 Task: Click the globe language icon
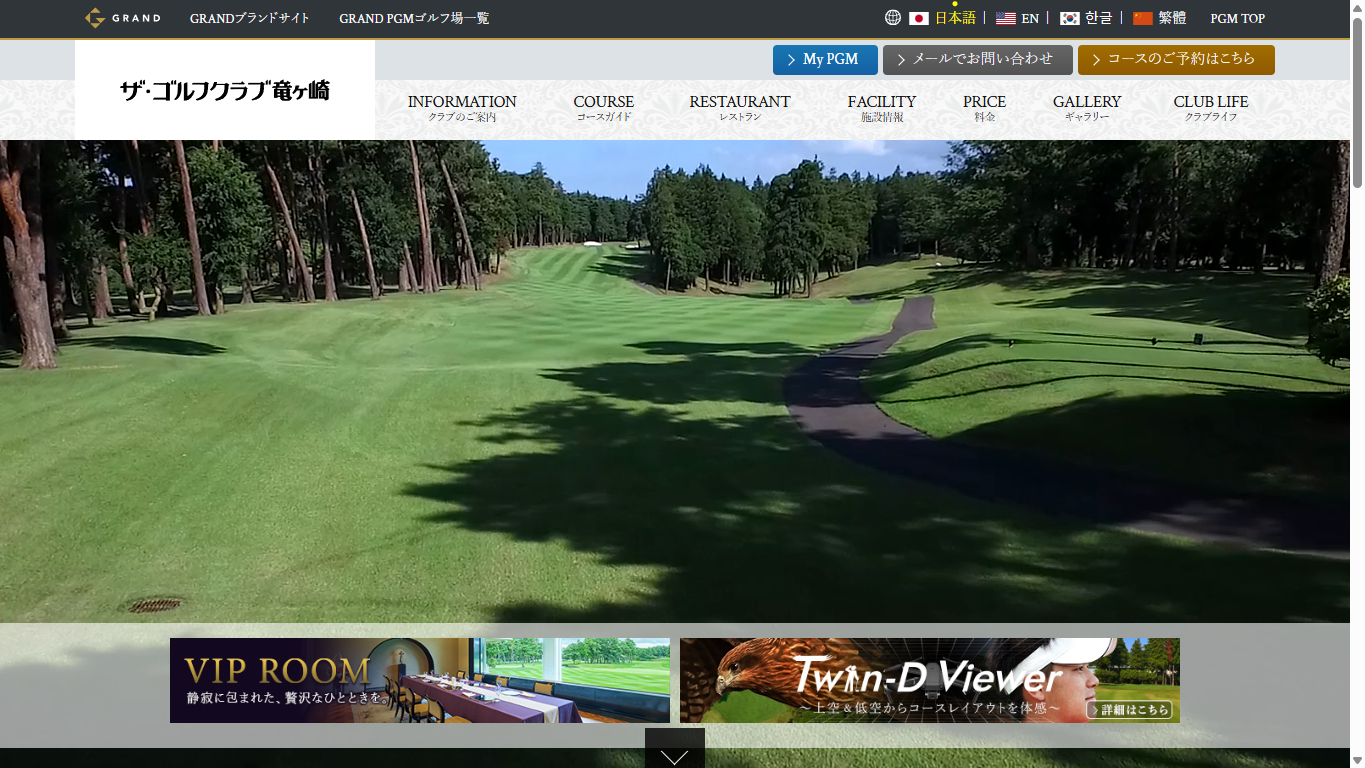tap(893, 18)
